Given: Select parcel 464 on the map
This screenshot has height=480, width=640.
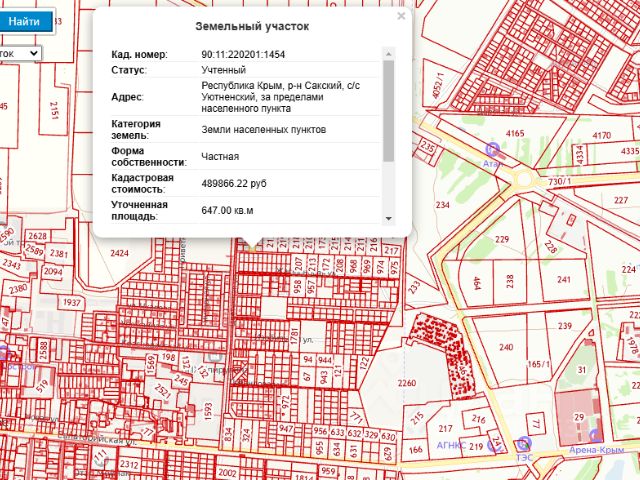Looking at the screenshot, I should coord(476,283).
